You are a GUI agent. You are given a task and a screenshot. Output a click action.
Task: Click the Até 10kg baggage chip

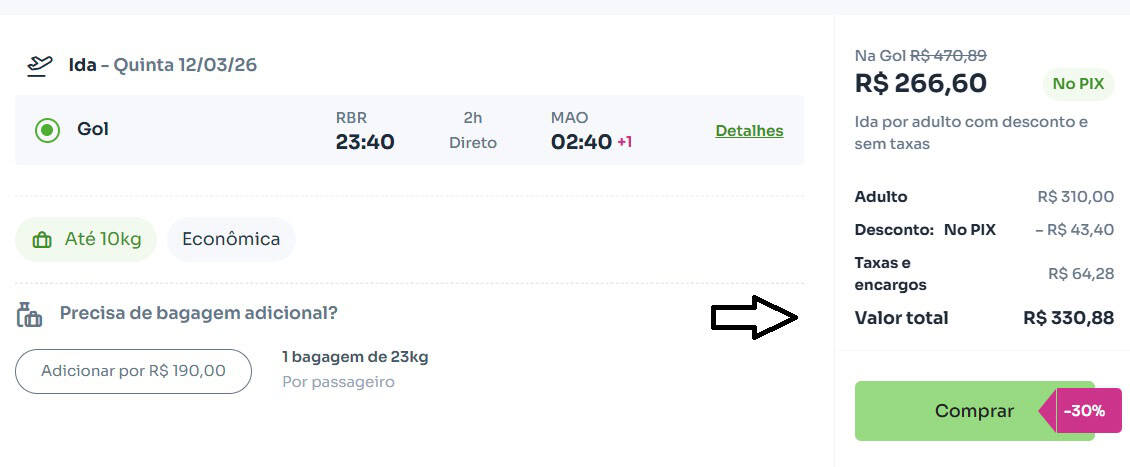86,240
